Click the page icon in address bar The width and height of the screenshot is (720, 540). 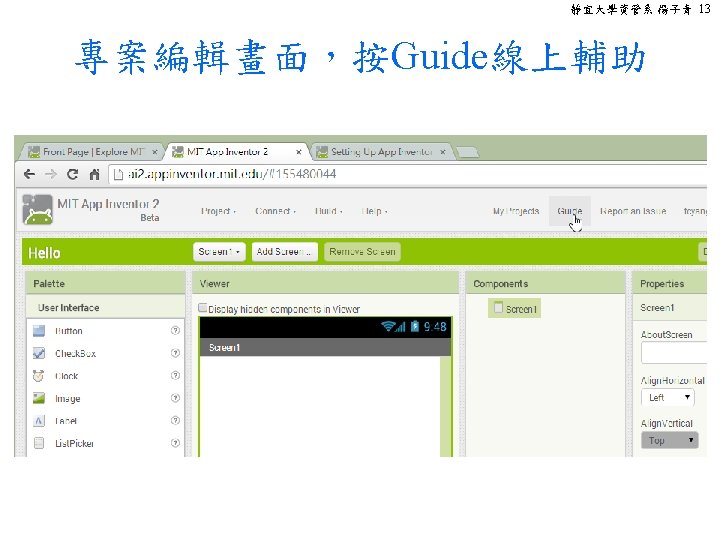(x=118, y=174)
